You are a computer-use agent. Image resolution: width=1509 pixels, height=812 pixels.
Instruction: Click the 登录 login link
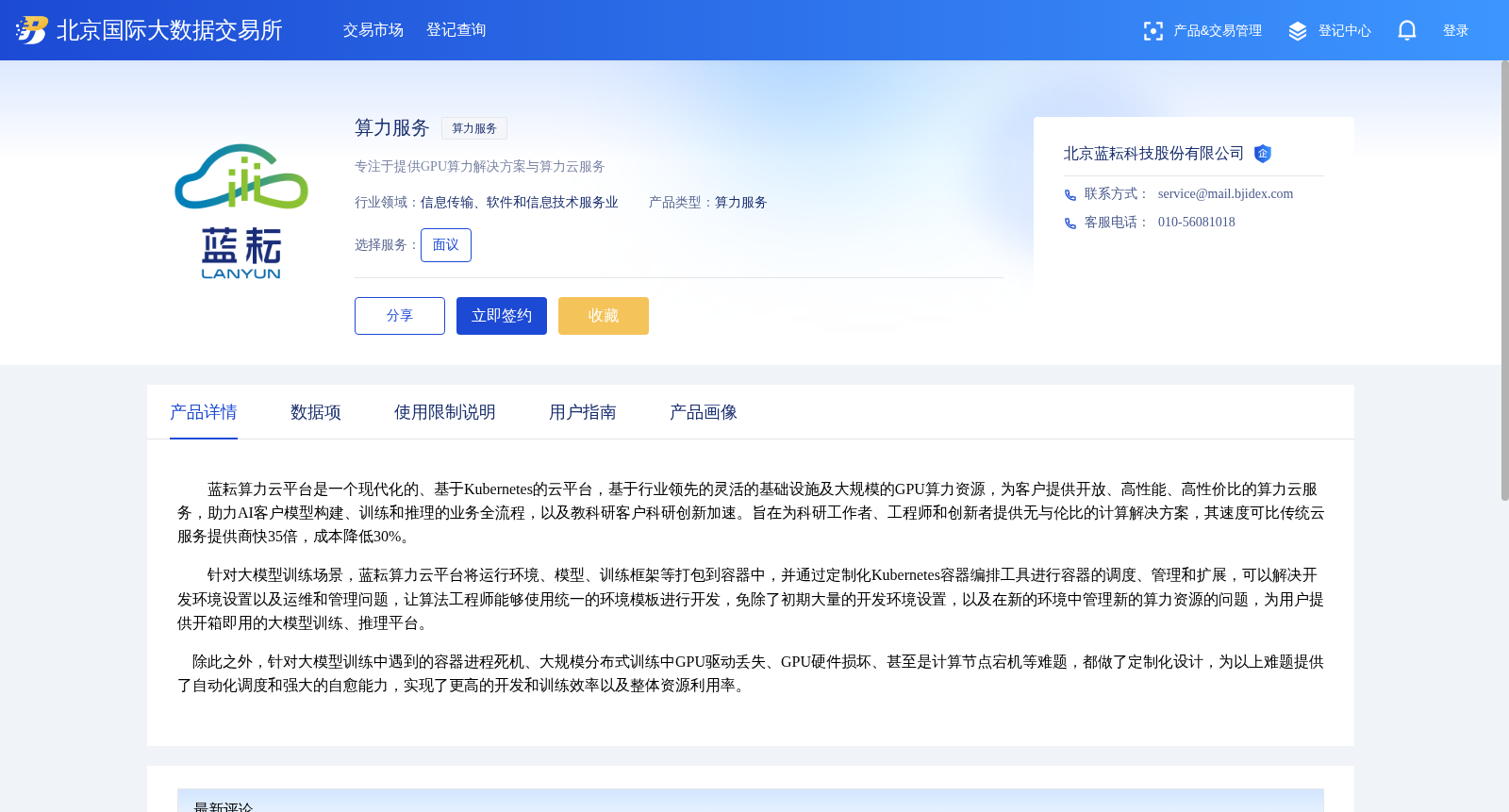1456,31
